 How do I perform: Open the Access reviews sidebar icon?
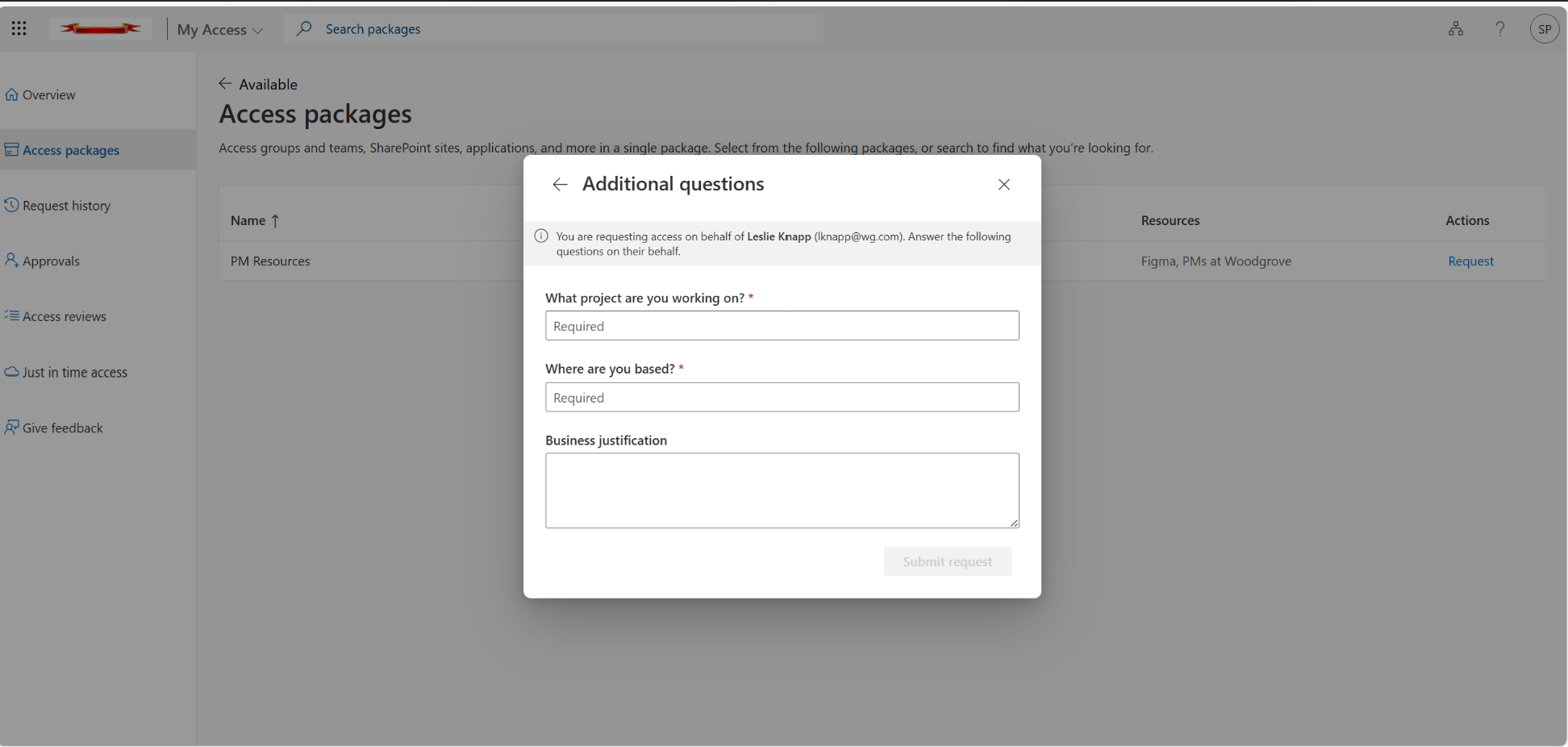[x=11, y=315]
